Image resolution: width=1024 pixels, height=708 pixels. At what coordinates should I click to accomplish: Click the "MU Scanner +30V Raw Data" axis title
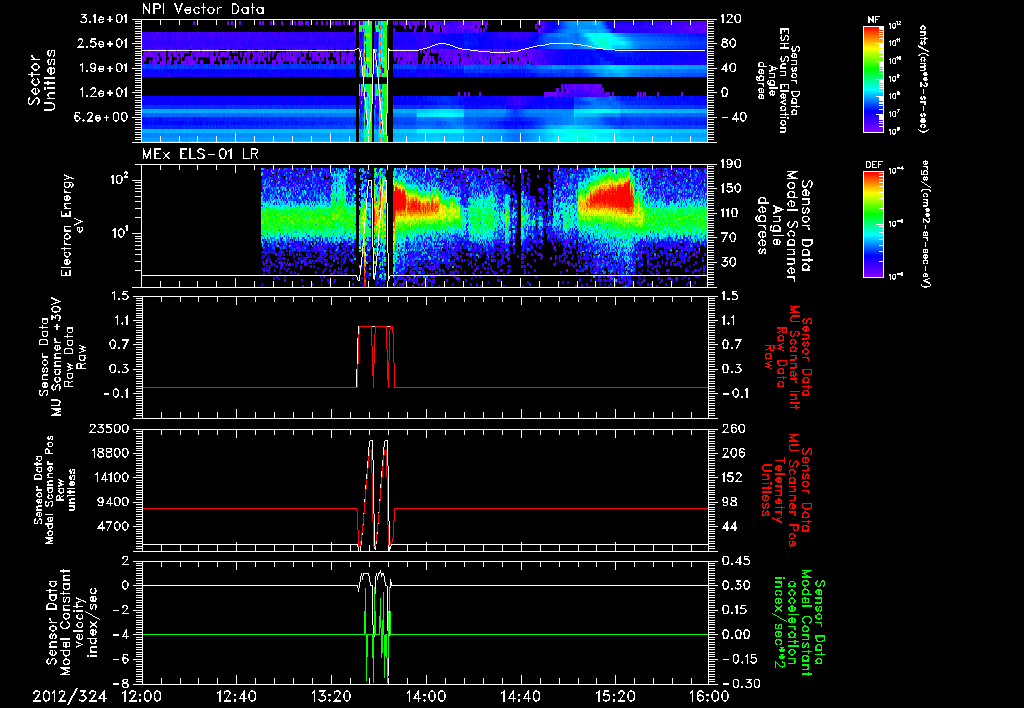pos(63,357)
